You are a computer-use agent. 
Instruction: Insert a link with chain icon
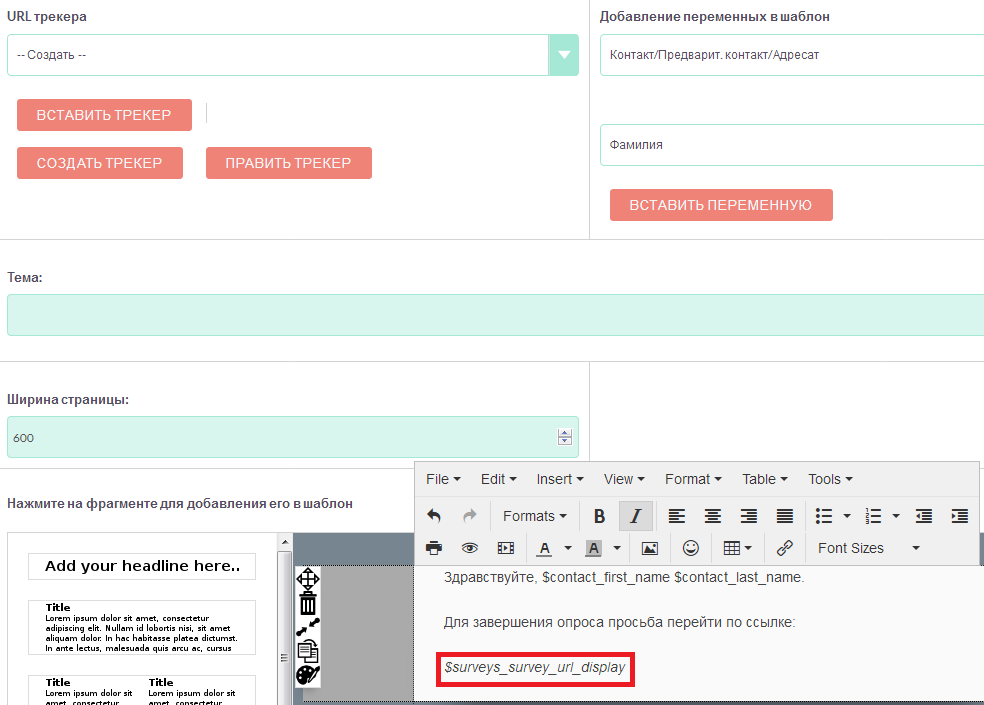click(x=784, y=548)
